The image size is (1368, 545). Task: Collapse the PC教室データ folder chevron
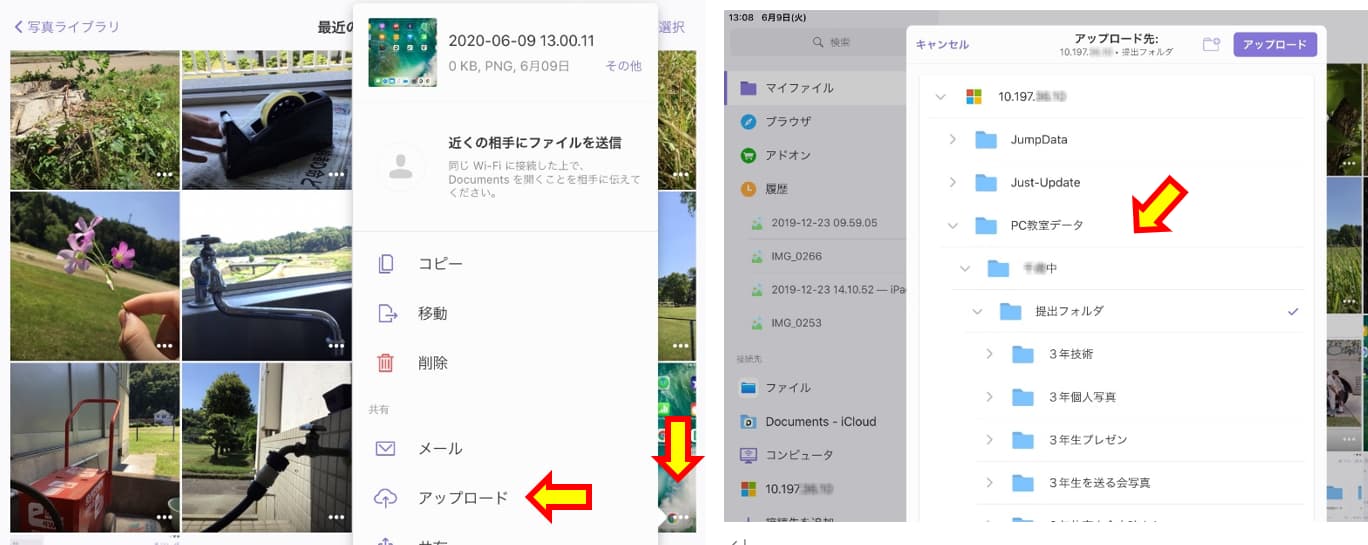pos(953,225)
